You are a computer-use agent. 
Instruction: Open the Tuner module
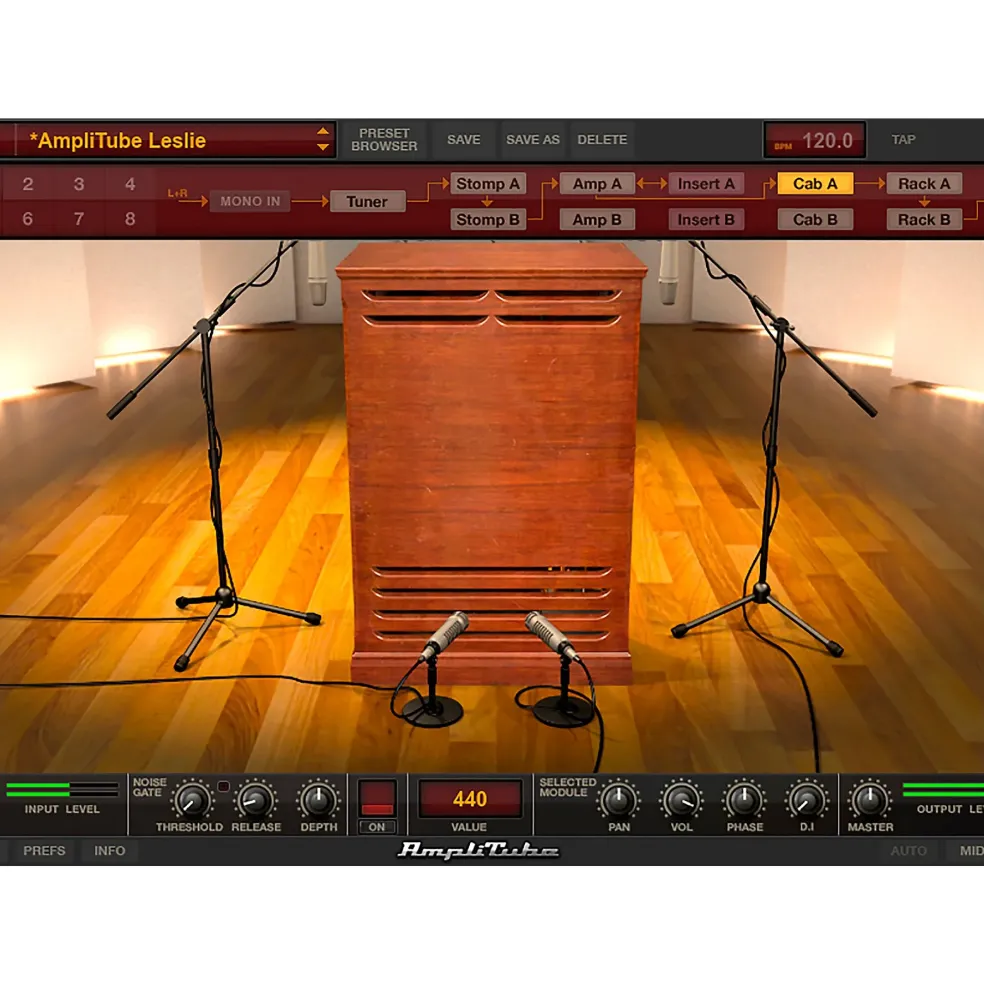click(367, 202)
